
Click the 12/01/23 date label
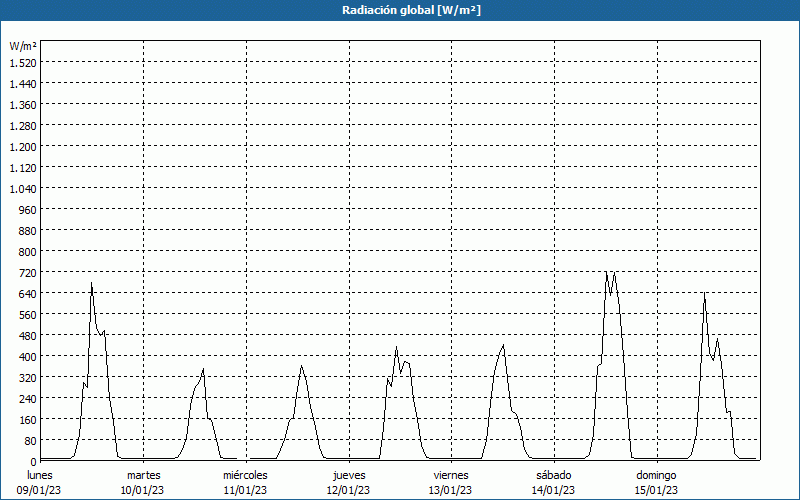(348, 490)
